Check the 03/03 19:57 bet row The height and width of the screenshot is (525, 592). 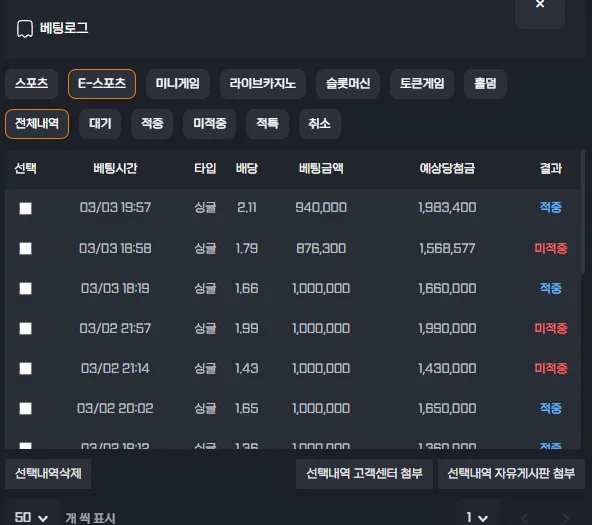point(25,208)
